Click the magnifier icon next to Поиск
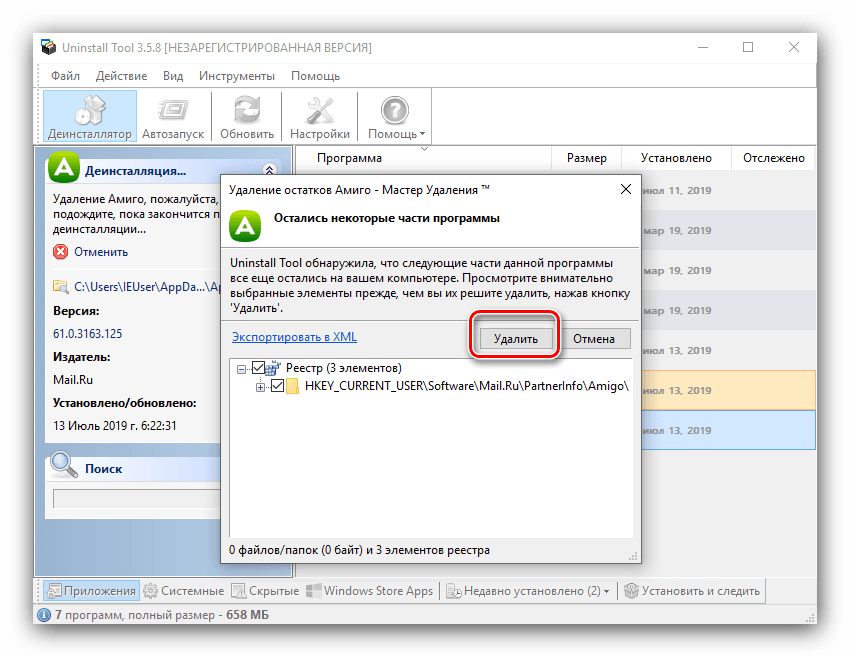Screen dimensions: 850x657 coord(64,465)
